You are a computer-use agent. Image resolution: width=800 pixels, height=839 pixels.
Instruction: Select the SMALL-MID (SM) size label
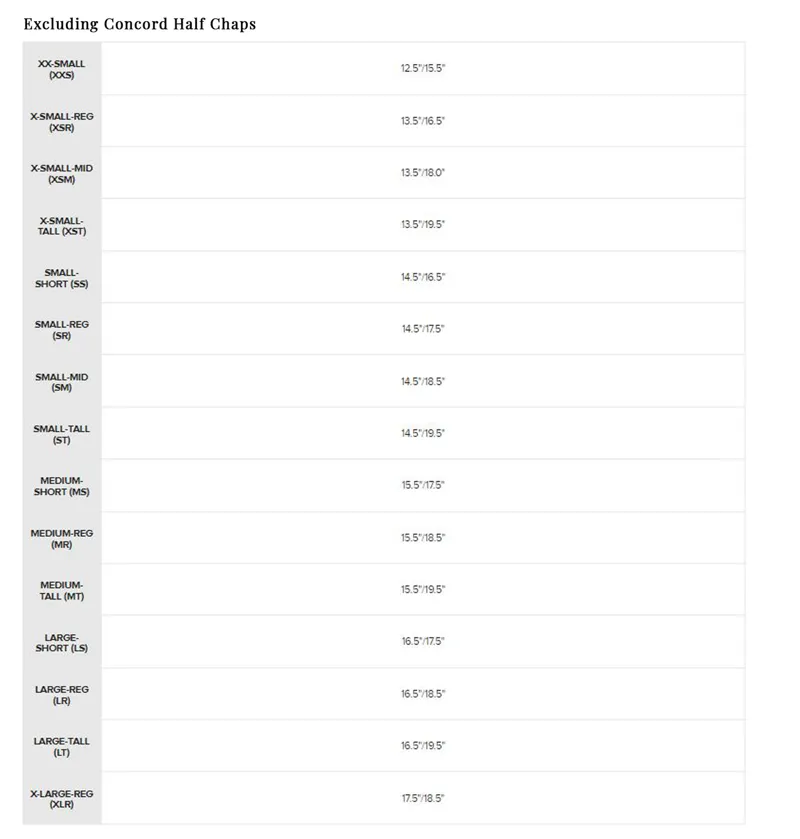click(x=62, y=382)
